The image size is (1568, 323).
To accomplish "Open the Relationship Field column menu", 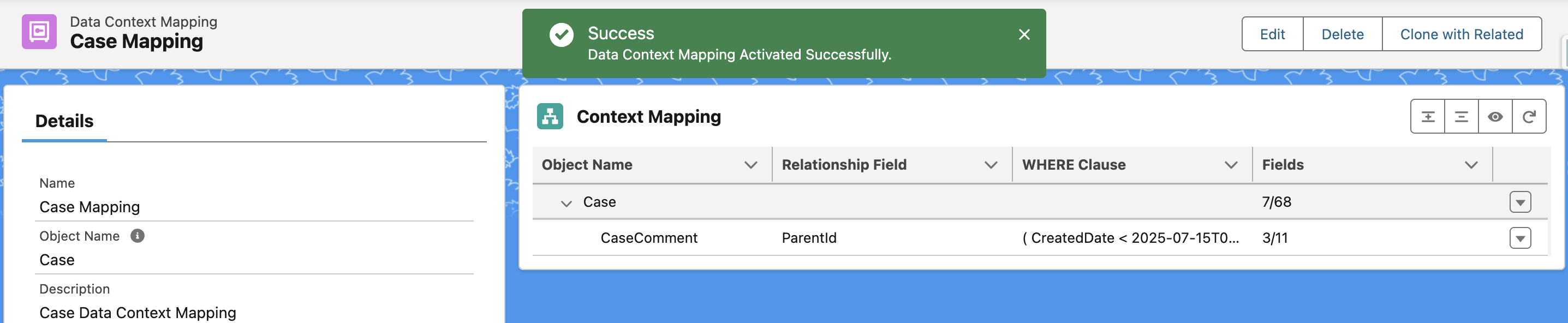I will pyautogui.click(x=991, y=165).
